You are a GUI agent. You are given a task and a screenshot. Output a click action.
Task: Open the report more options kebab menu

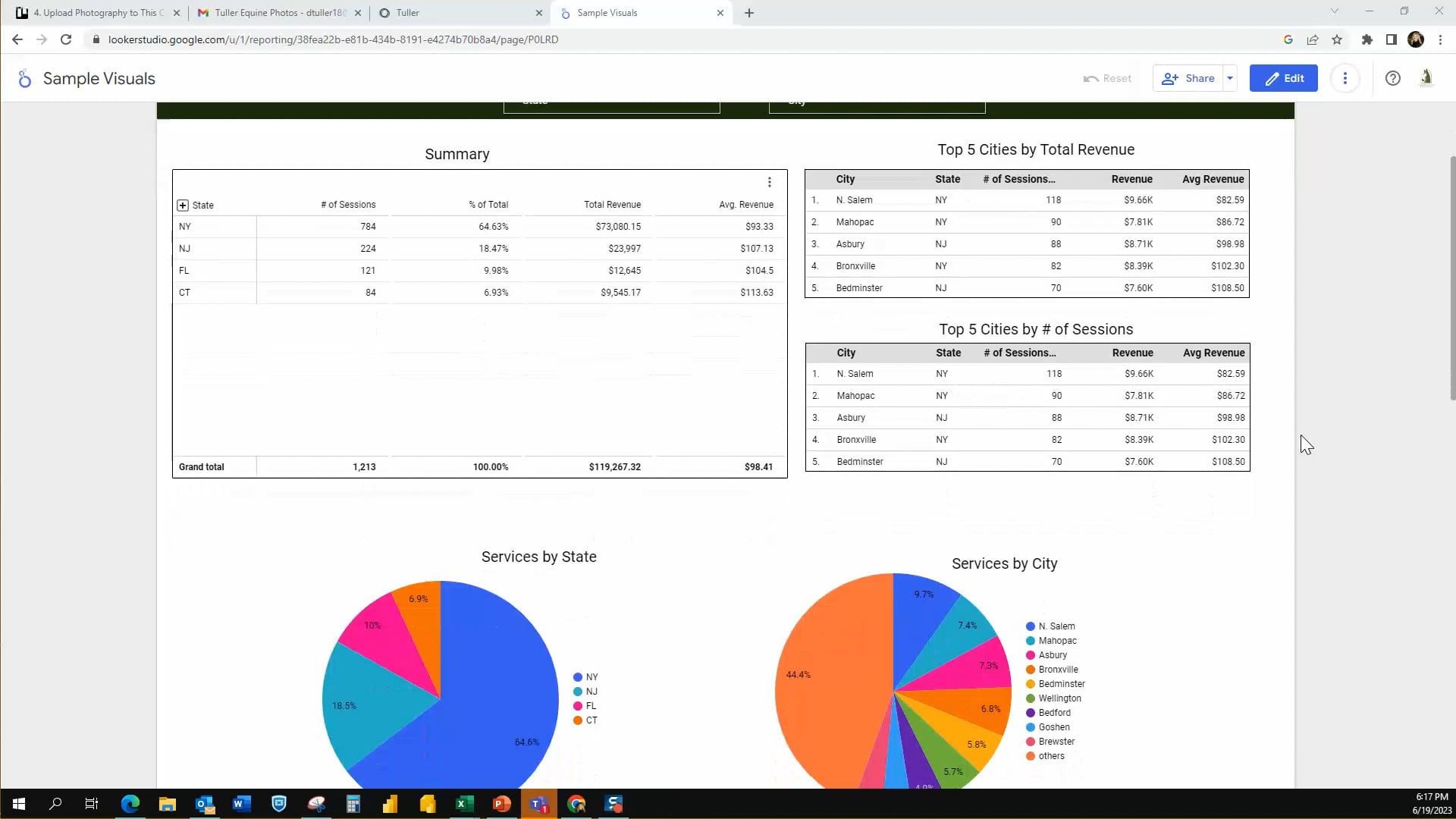[1345, 78]
